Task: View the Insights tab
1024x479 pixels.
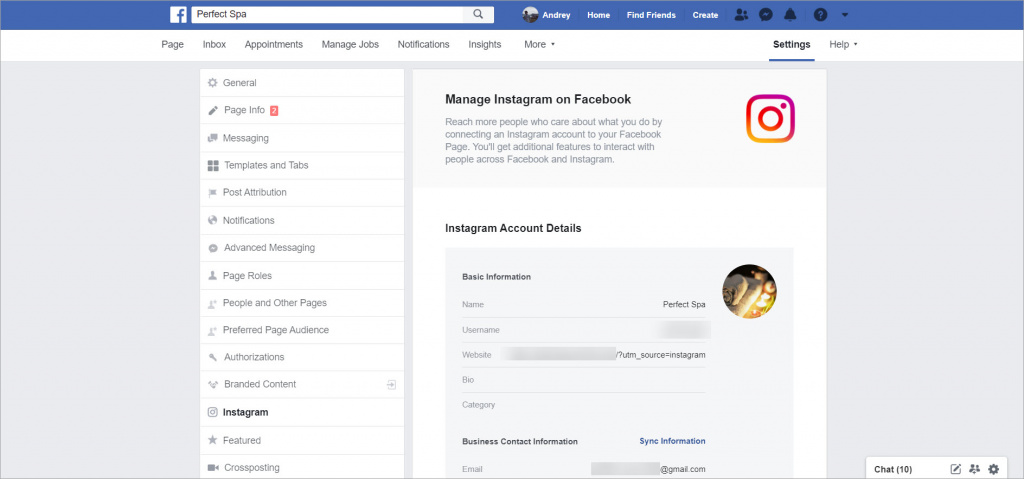Action: tap(485, 44)
